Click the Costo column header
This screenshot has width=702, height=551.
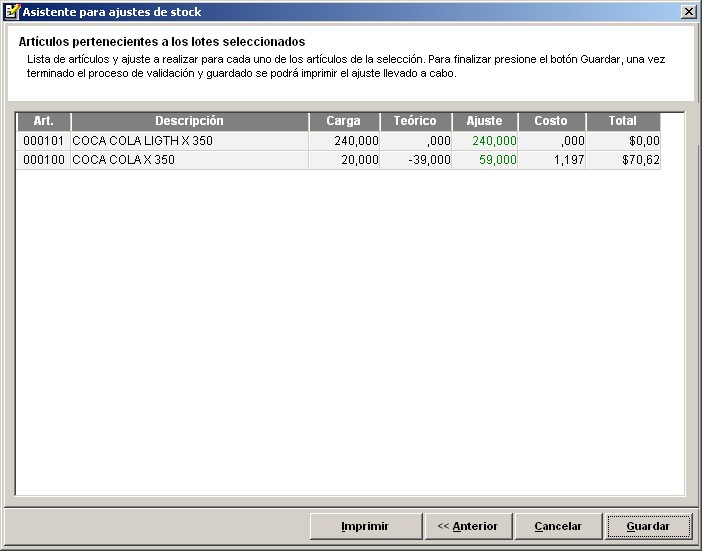pos(552,121)
